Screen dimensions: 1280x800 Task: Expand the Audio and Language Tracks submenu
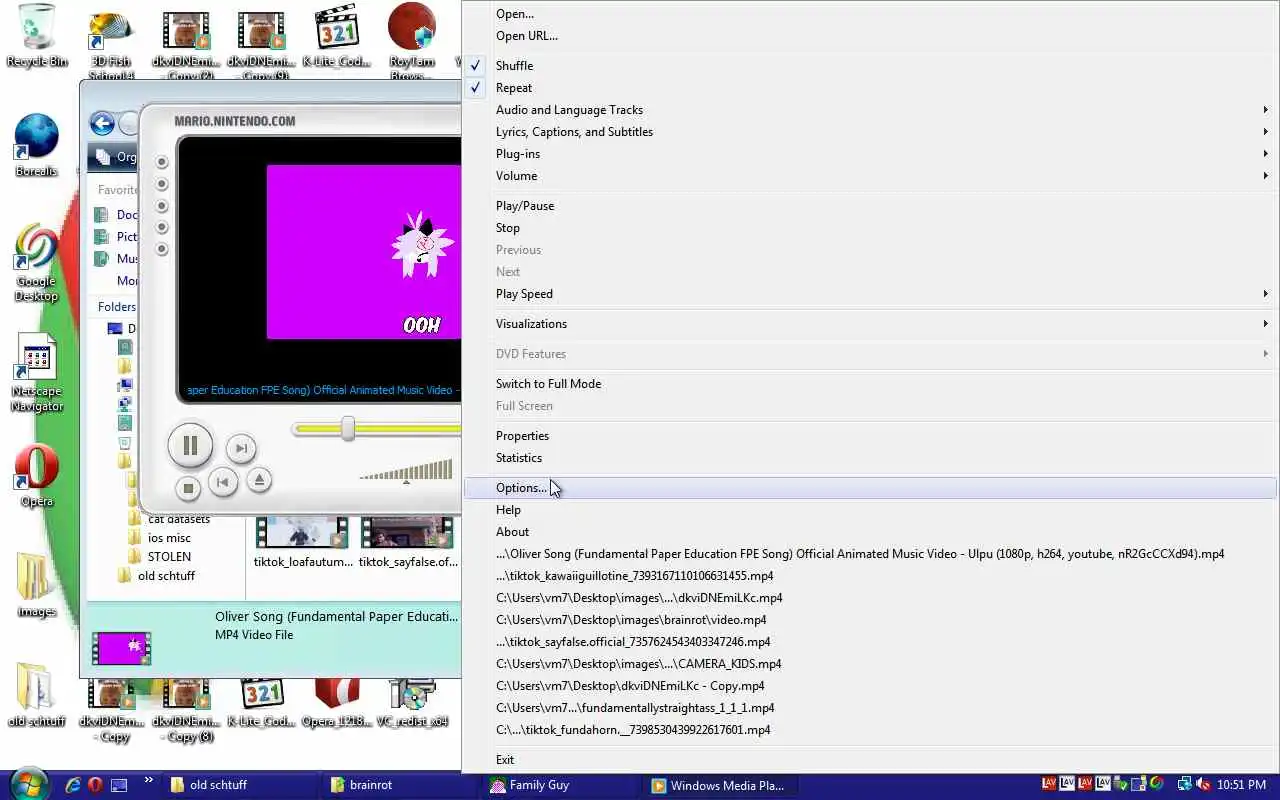pyautogui.click(x=869, y=110)
